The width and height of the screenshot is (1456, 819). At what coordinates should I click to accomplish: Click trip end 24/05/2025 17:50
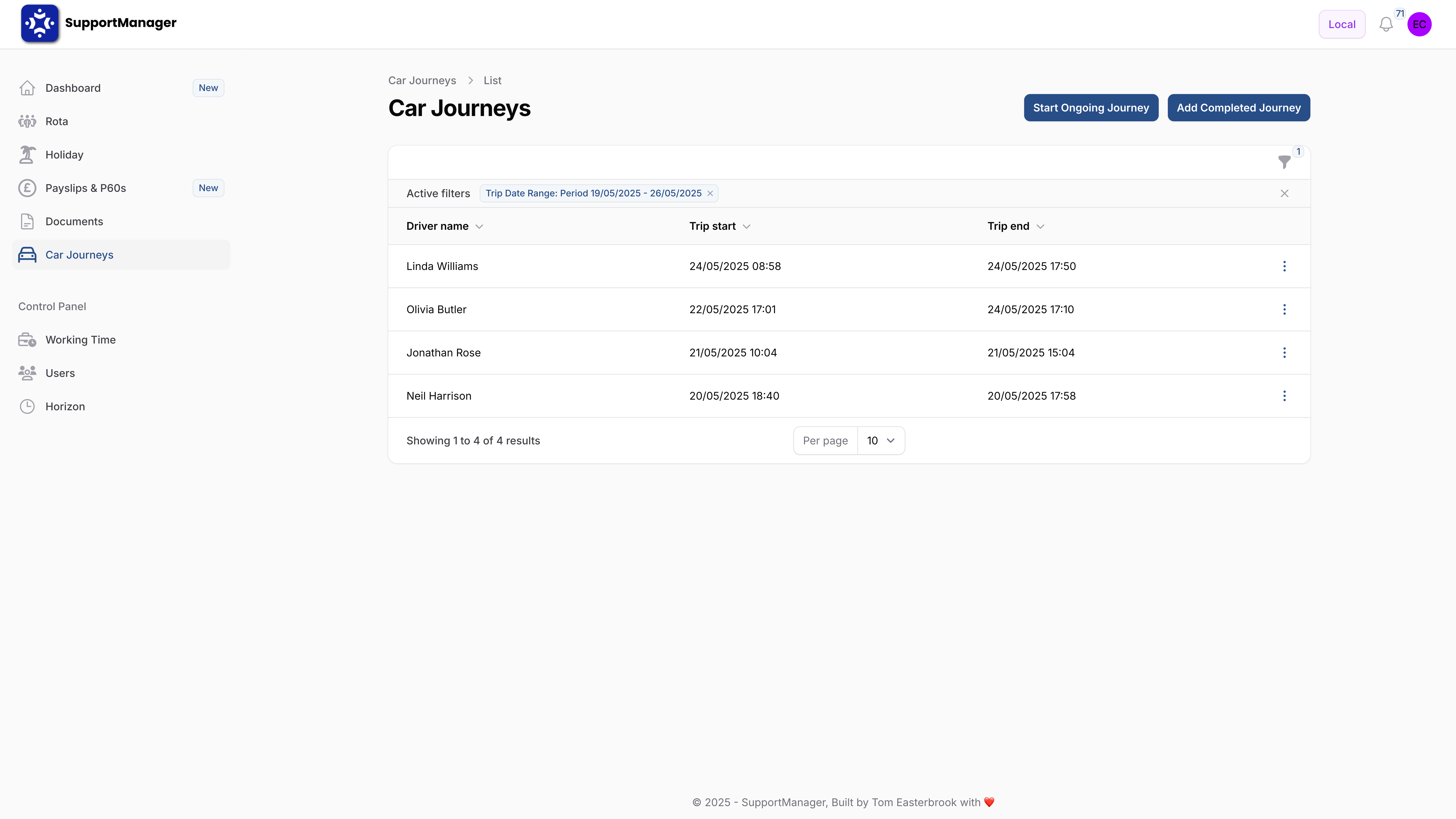[1032, 266]
